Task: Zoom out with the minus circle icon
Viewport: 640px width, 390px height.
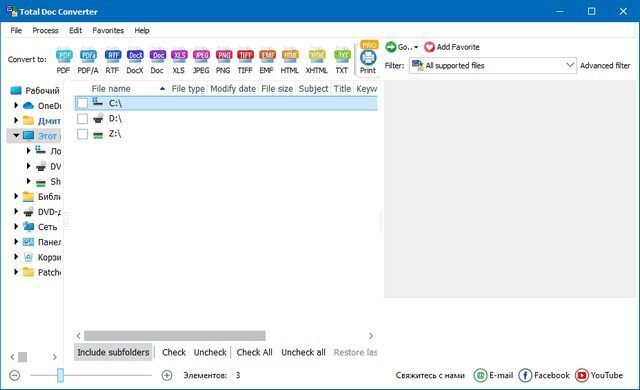Action: [15, 375]
